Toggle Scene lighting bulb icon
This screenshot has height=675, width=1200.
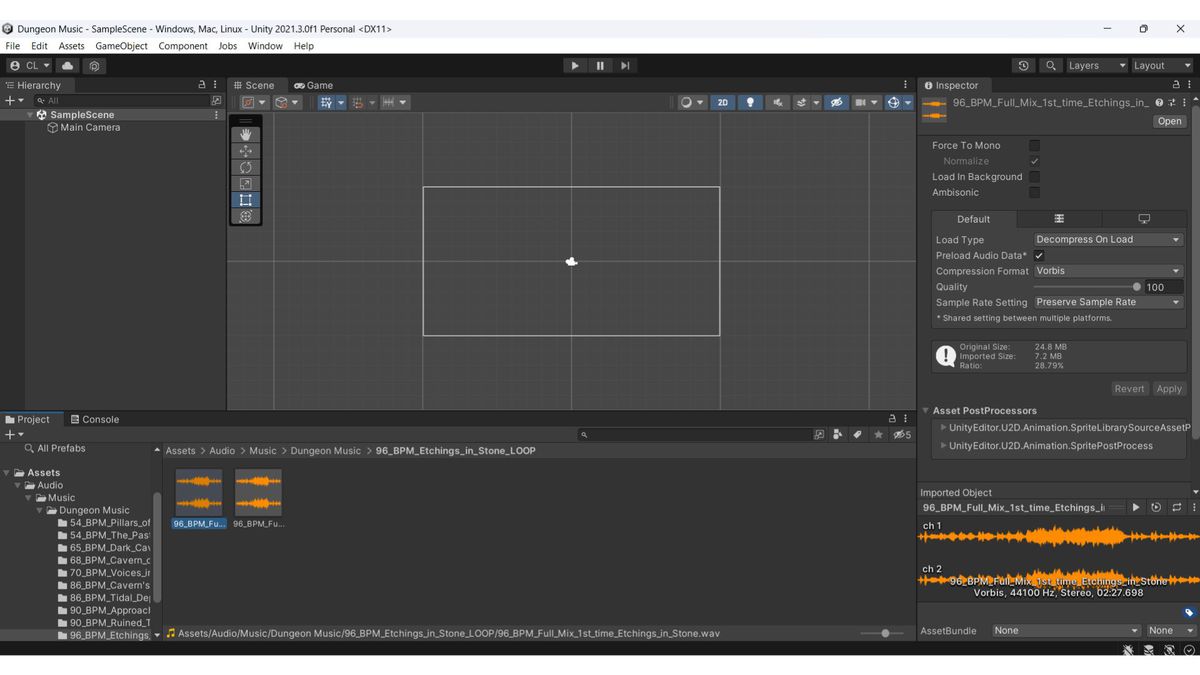tap(750, 102)
